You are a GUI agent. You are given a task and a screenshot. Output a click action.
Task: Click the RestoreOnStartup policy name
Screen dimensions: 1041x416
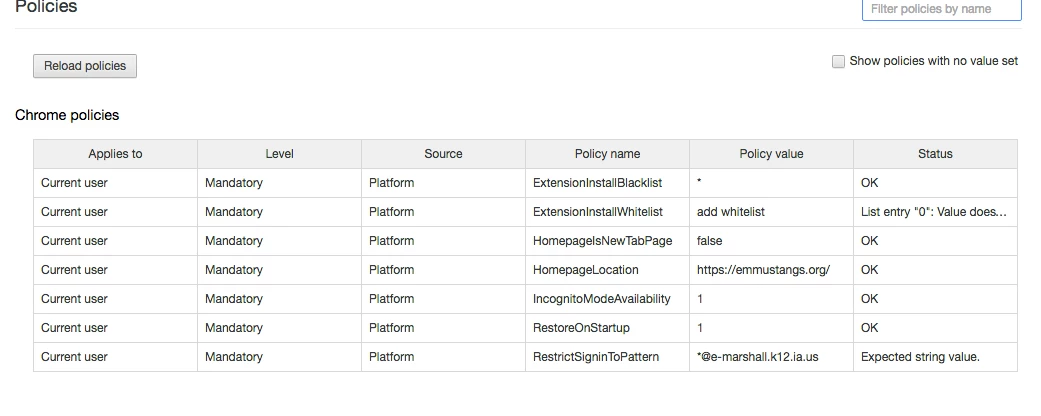(581, 328)
